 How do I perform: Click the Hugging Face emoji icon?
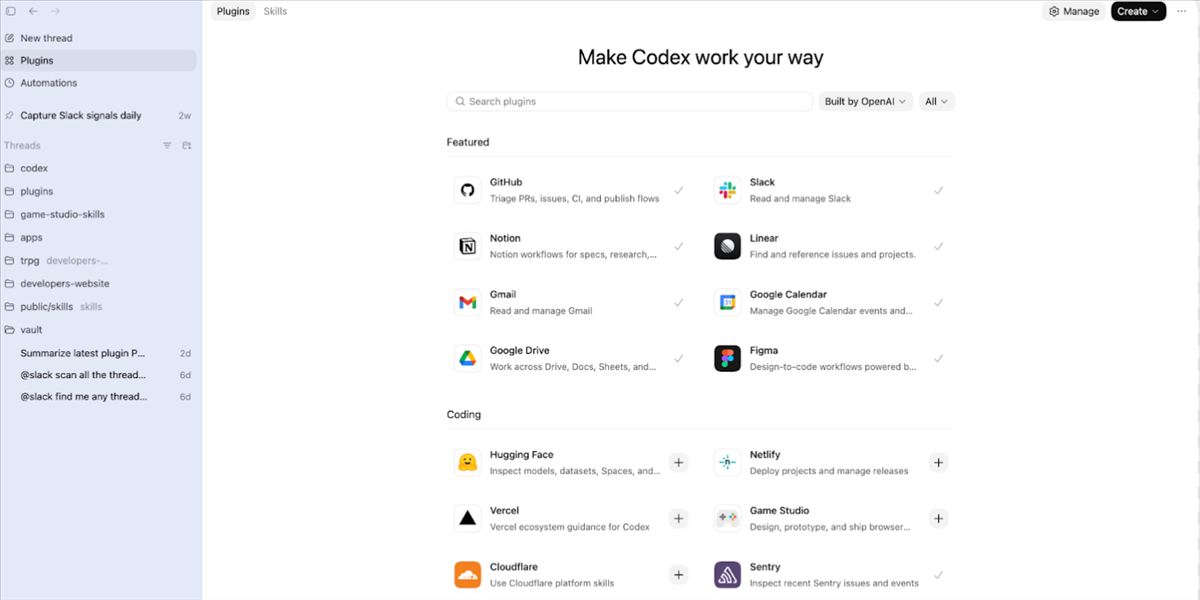tap(467, 462)
